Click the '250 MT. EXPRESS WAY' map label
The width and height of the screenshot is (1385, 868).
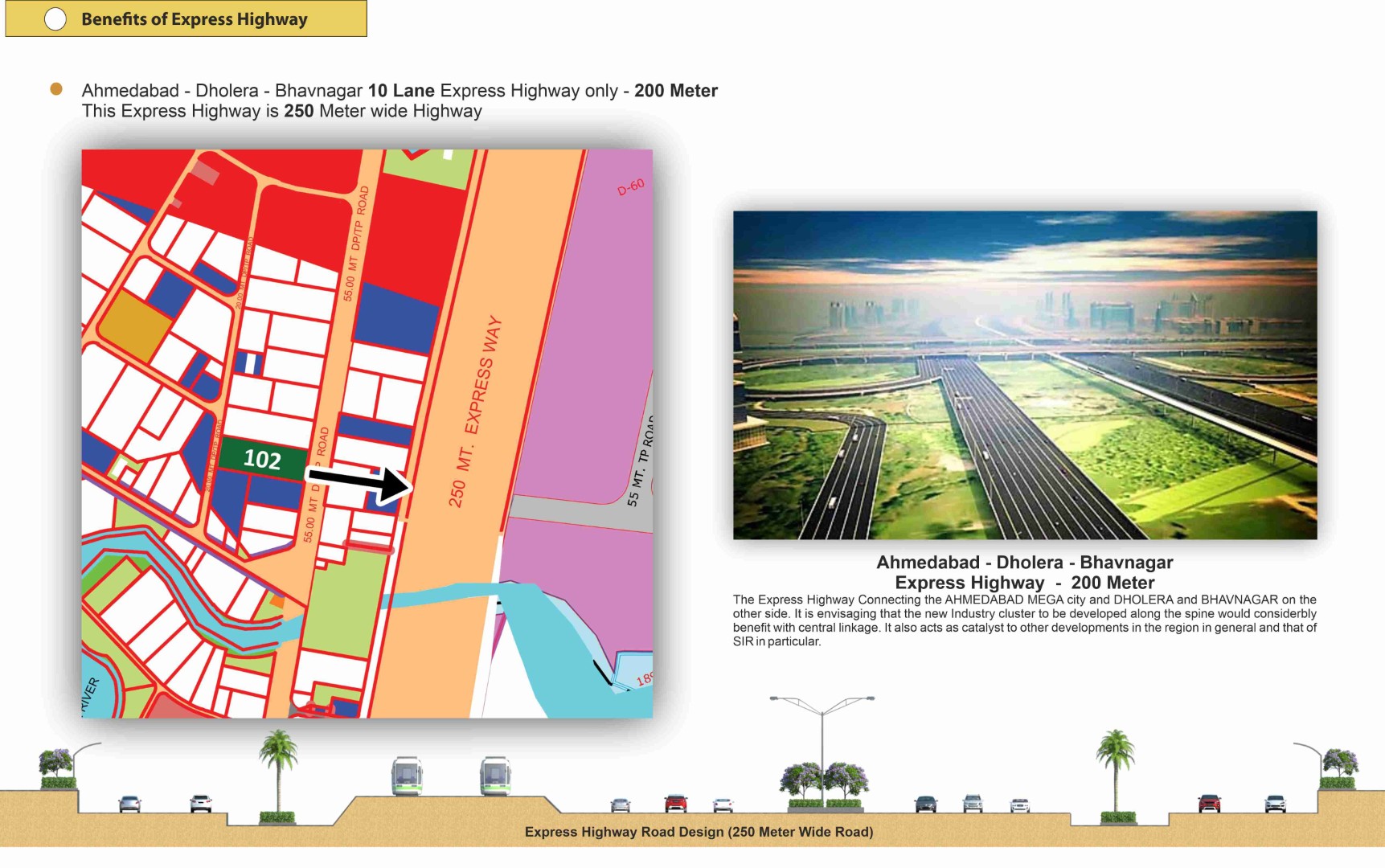pyautogui.click(x=475, y=411)
